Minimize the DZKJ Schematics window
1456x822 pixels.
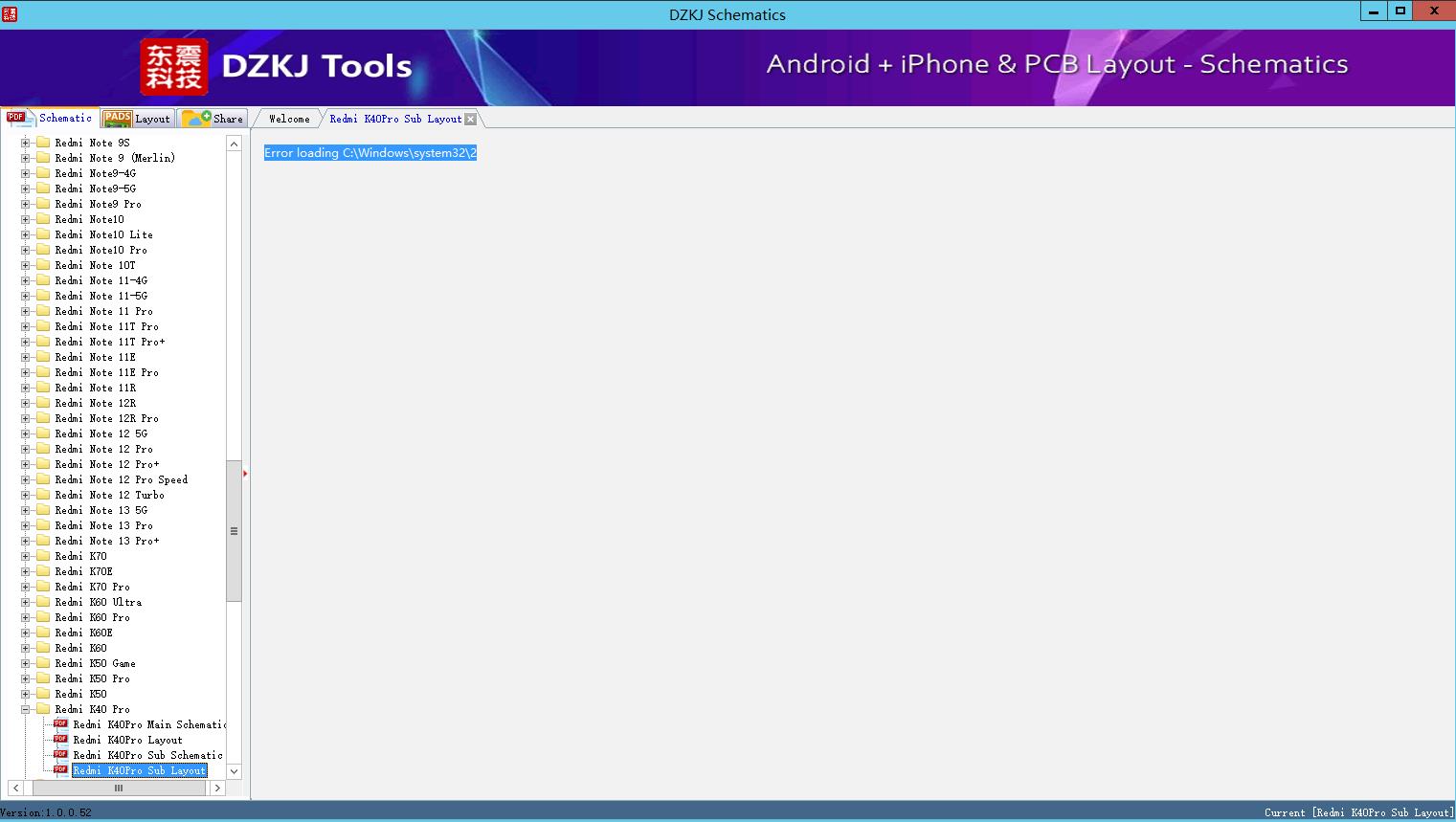pos(1374,11)
